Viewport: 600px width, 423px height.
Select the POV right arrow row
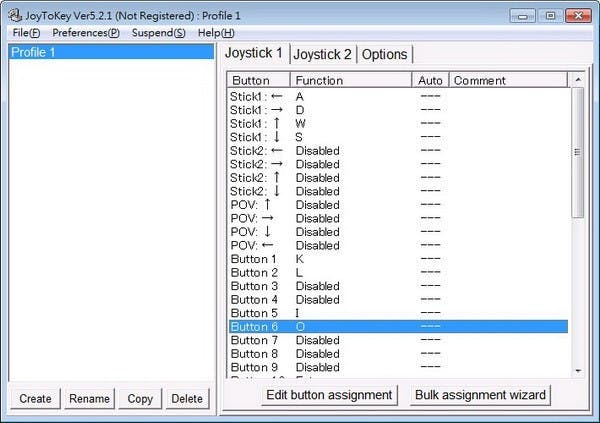pyautogui.click(x=398, y=219)
